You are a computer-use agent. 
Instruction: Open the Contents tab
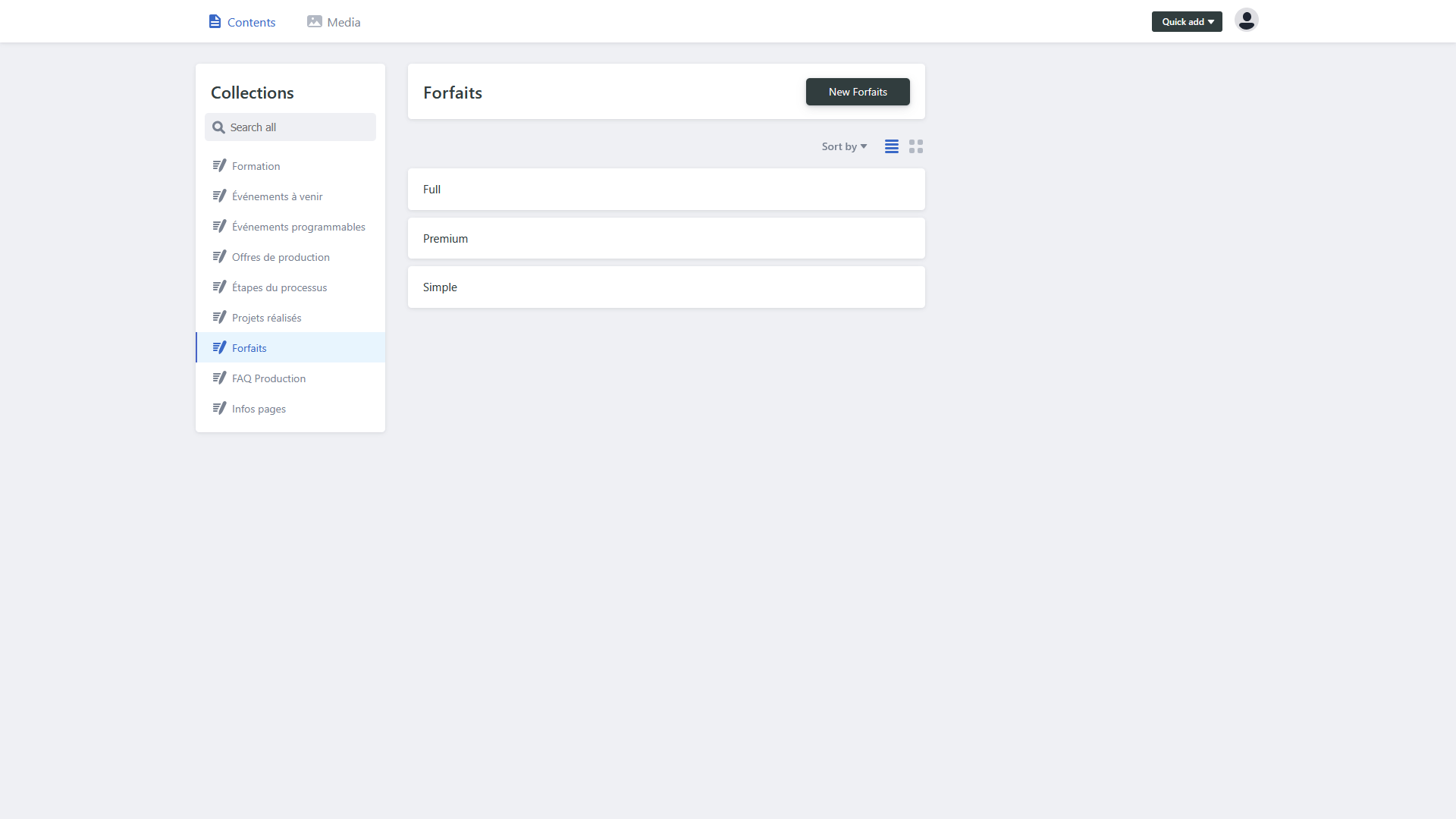point(242,22)
